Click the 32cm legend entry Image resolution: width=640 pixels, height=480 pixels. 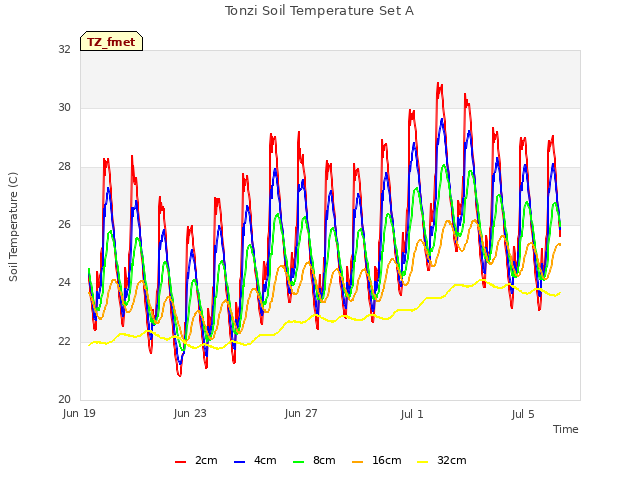pyautogui.click(x=442, y=460)
